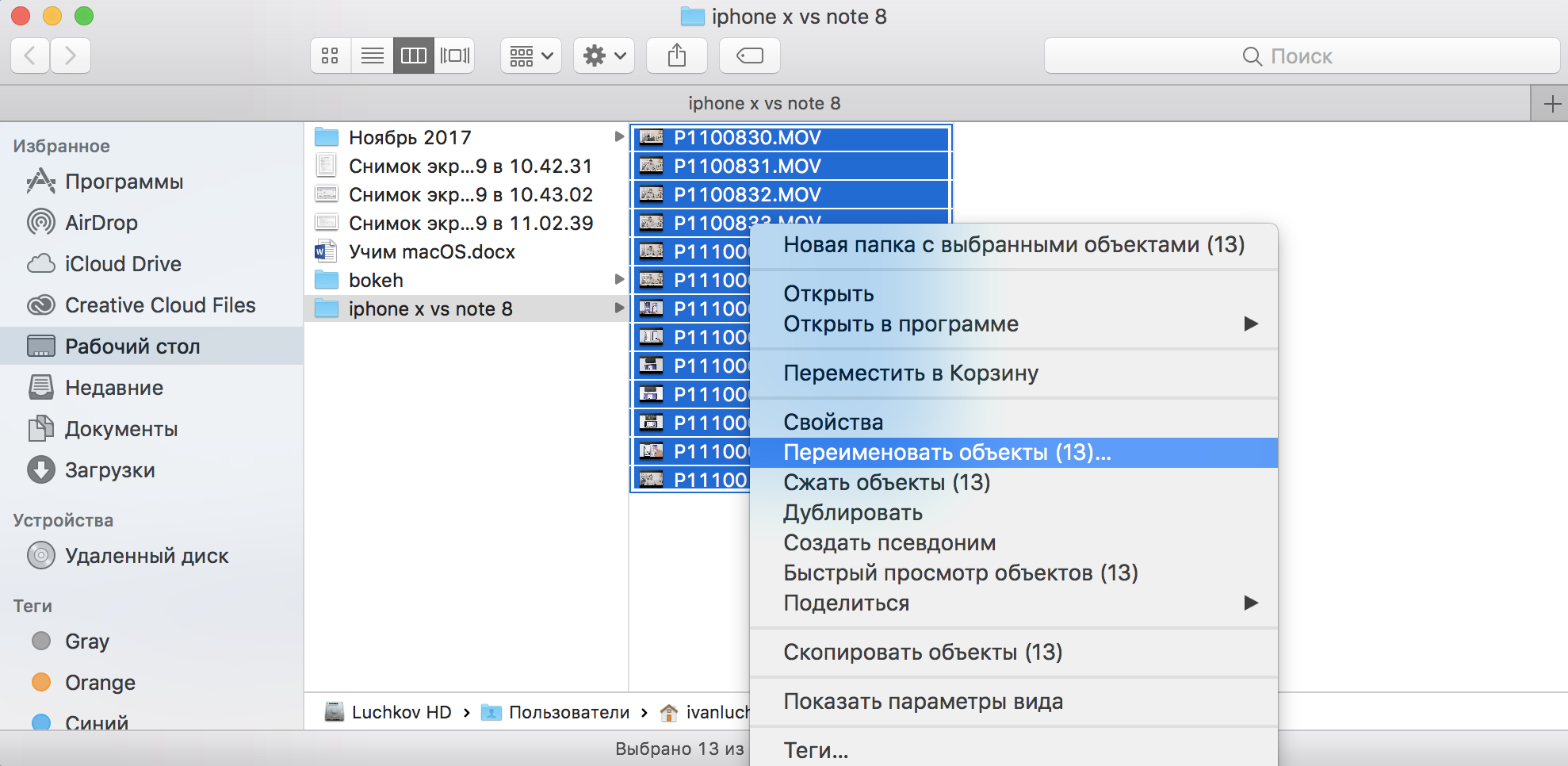
Task: Expand the Ноябрь 2017 folder arrow
Action: tap(619, 137)
